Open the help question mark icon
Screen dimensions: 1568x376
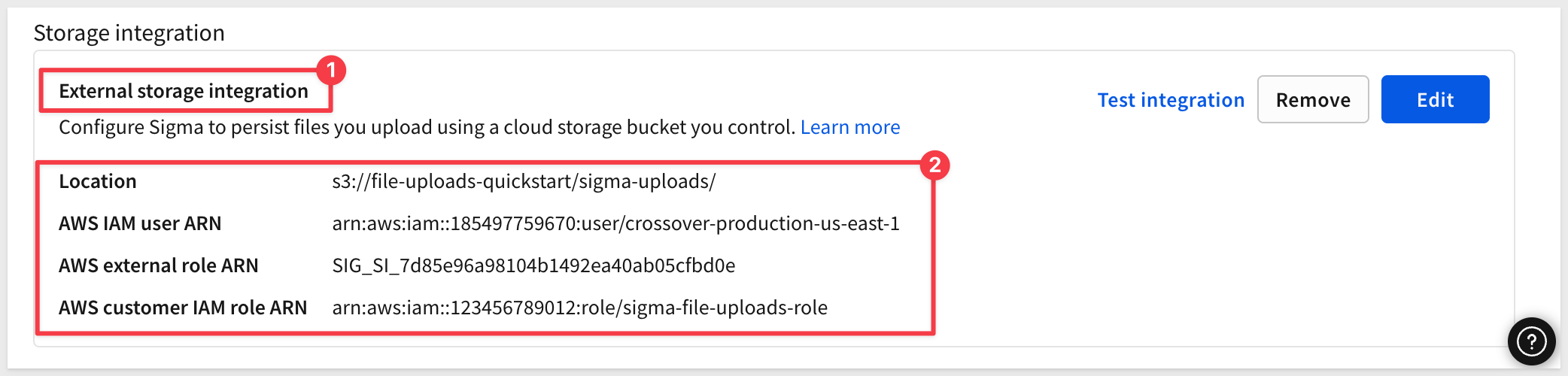1531,341
